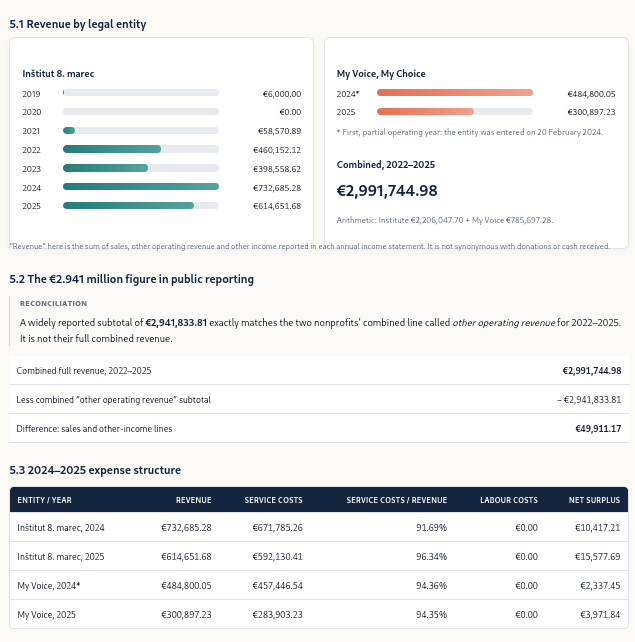Click the net surplus cell €10,417.21

[x=598, y=528]
